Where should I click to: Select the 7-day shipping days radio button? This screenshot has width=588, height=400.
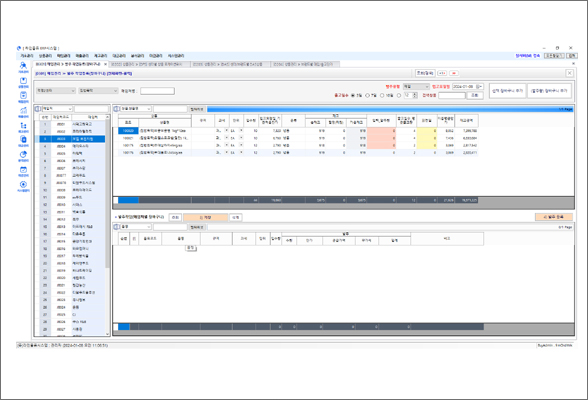[368, 96]
